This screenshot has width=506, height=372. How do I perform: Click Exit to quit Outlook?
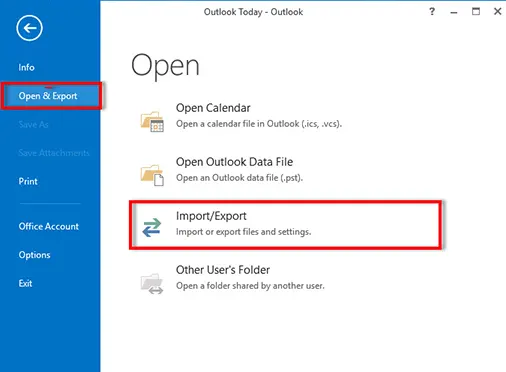25,284
